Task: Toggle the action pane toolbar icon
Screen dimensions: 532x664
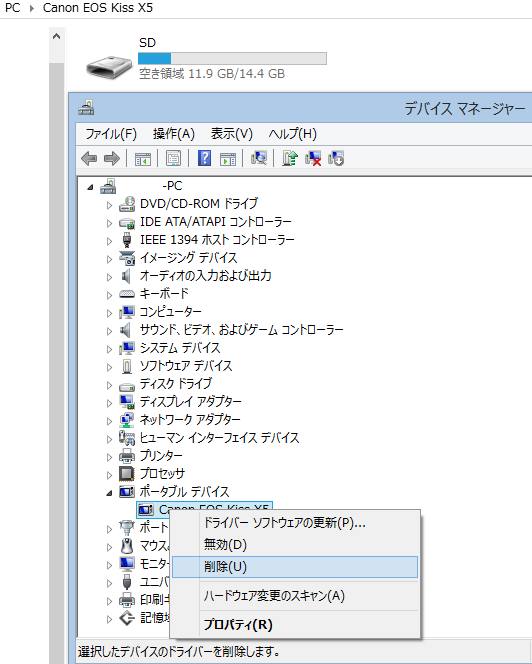Action: 228,159
